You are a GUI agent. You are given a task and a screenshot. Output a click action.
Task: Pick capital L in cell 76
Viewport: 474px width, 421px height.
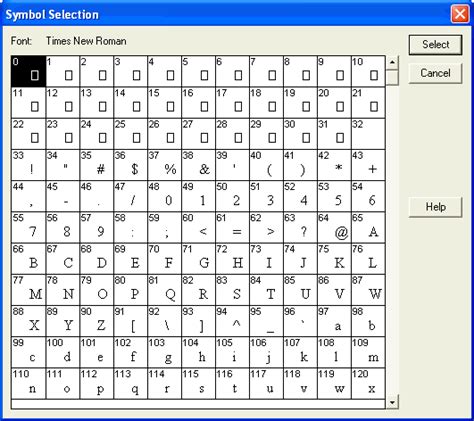tap(368, 259)
